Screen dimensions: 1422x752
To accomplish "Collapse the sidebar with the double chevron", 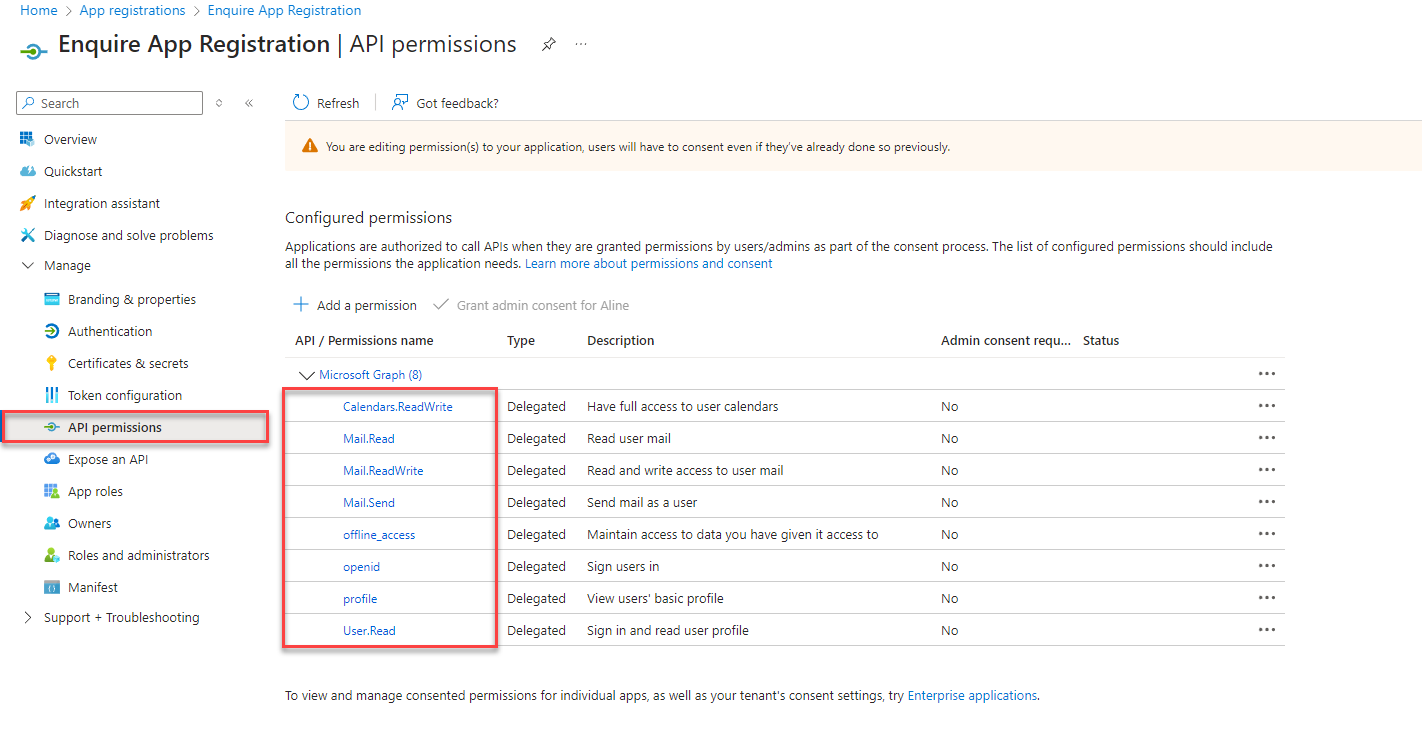I will coord(249,103).
